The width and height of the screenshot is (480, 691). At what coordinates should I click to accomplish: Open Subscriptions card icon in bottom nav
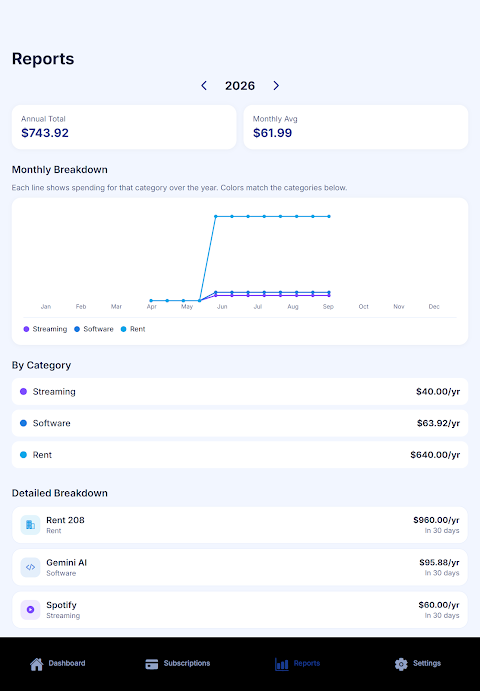152,664
